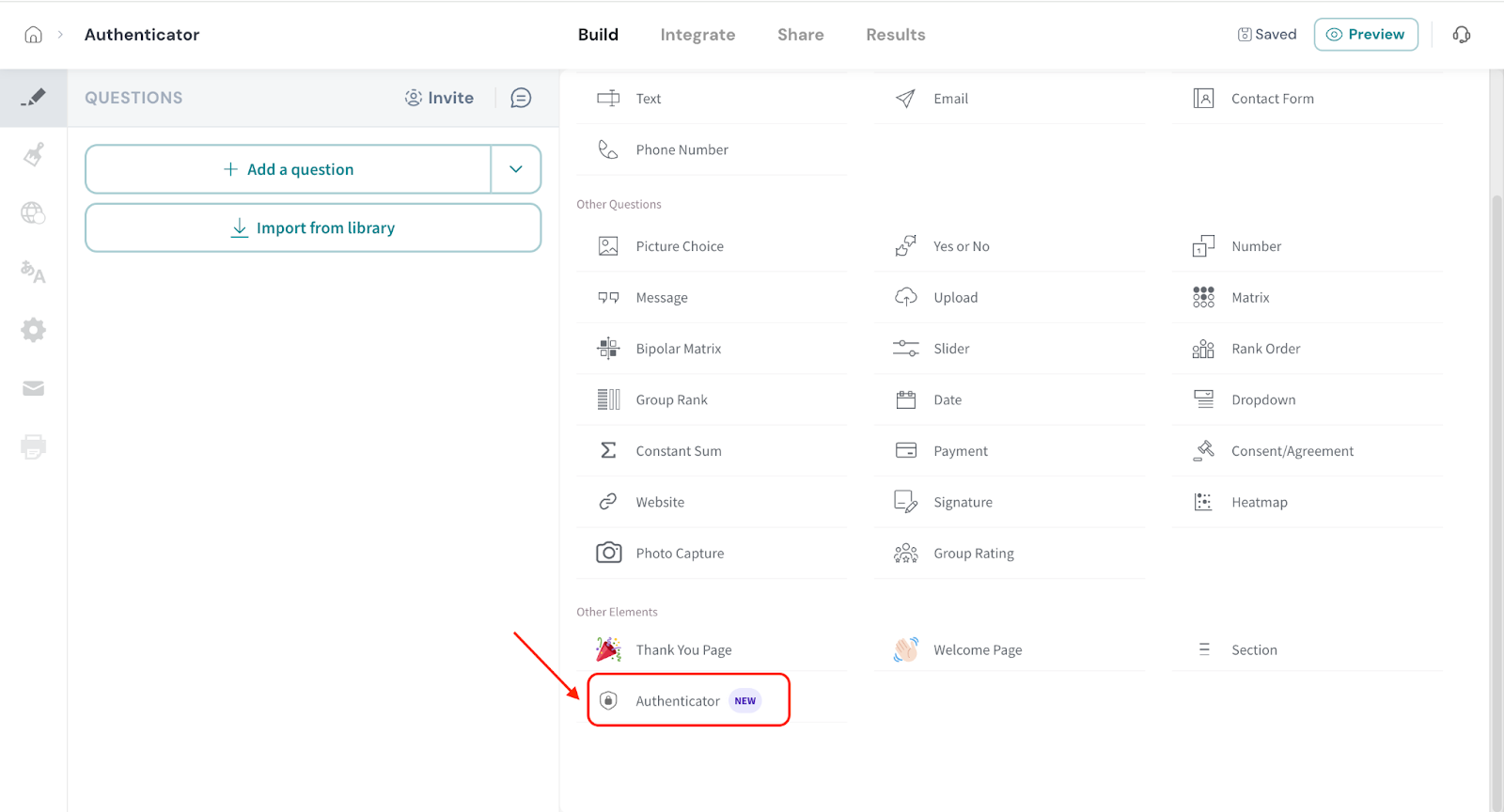Open the translation languages sidebar icon
The width and height of the screenshot is (1504, 812).
click(x=34, y=272)
